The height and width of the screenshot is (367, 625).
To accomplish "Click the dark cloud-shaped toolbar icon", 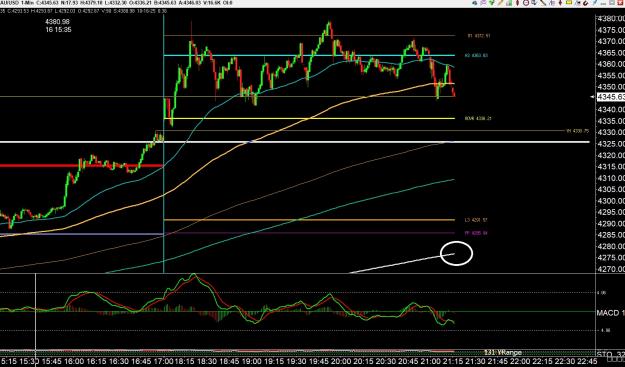I will tap(475, 3).
